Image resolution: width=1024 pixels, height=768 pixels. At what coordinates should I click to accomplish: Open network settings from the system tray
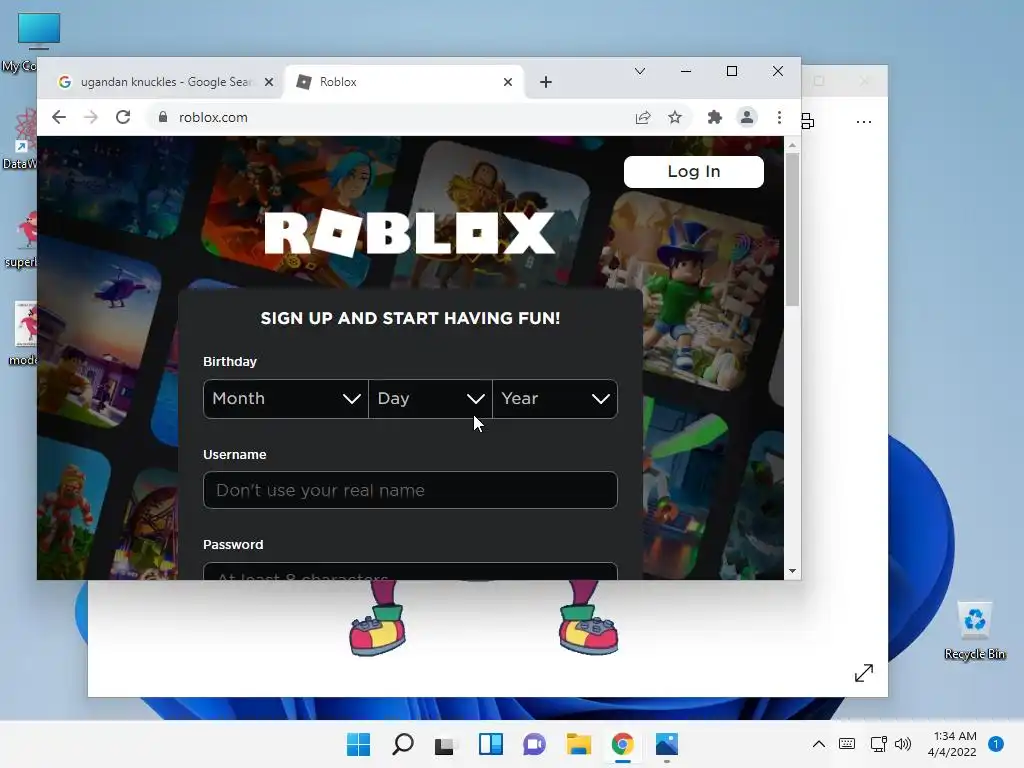tap(878, 744)
